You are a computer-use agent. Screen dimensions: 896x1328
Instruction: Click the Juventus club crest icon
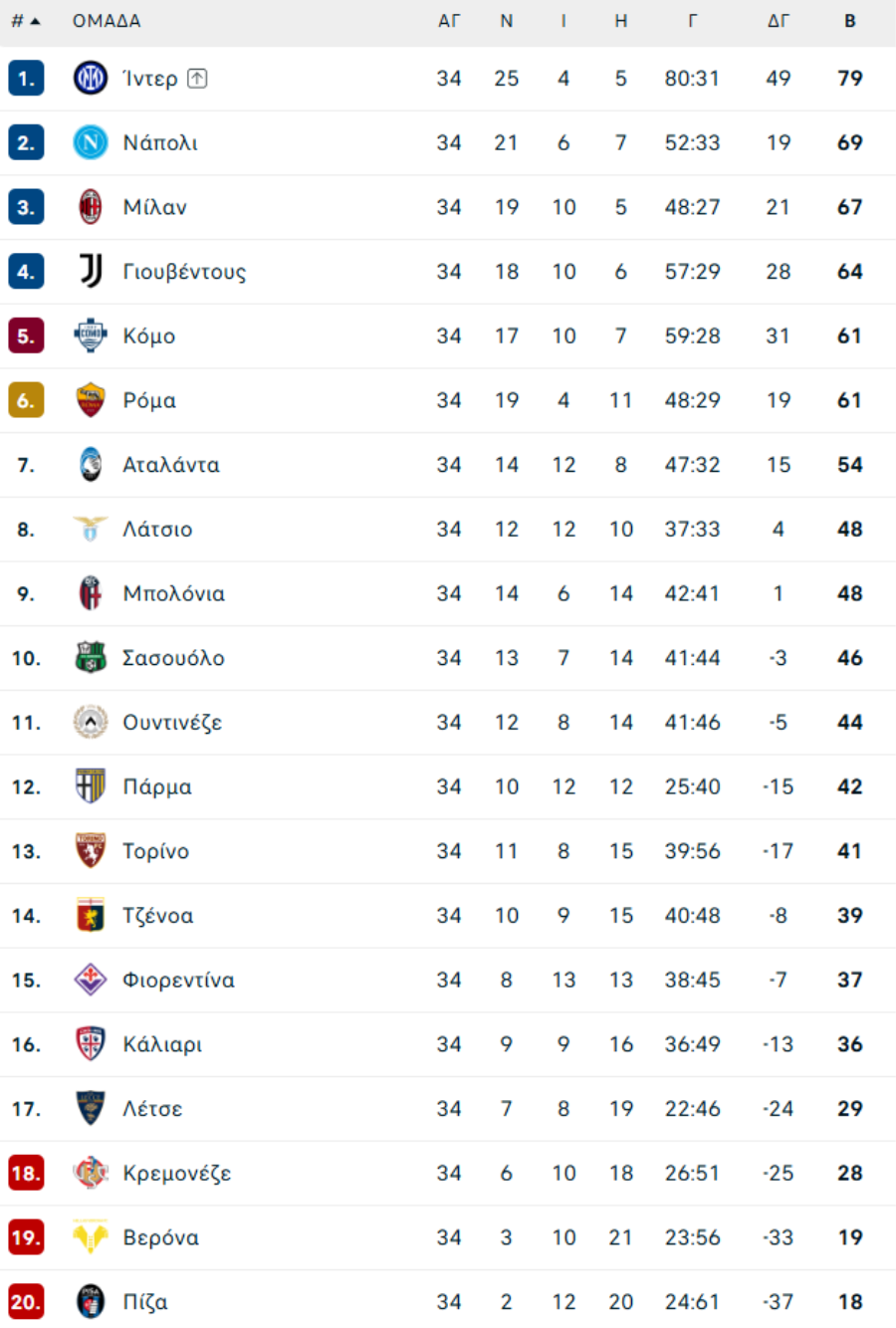[91, 271]
